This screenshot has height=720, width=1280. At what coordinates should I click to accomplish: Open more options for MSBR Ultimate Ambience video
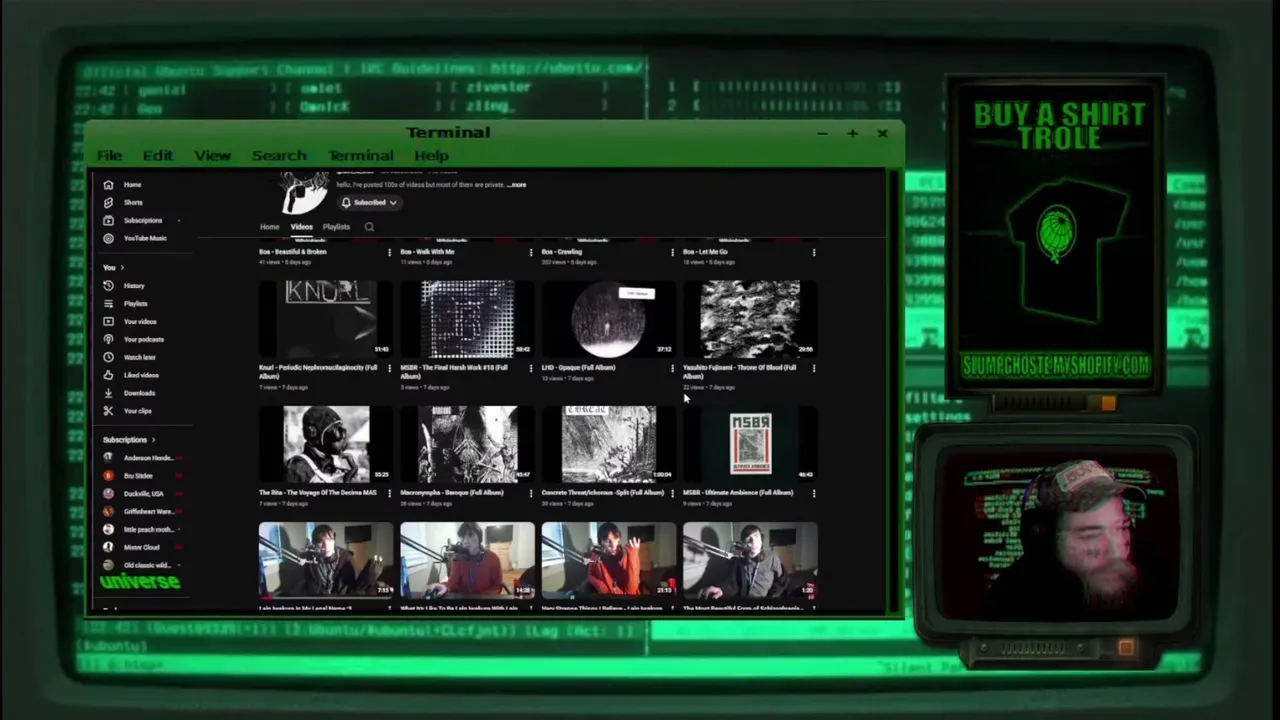(x=813, y=494)
